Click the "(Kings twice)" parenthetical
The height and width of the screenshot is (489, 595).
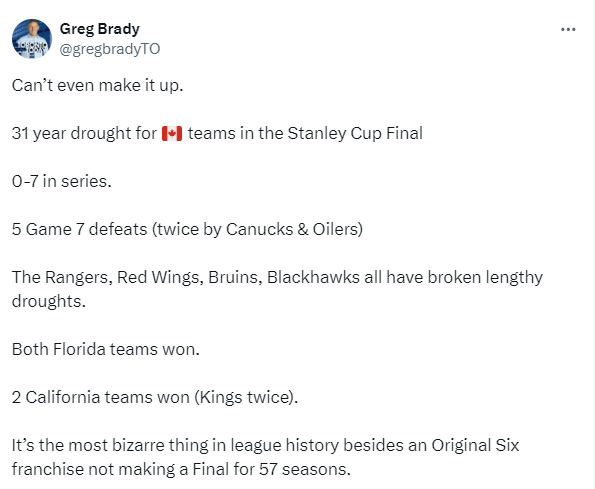point(244,397)
